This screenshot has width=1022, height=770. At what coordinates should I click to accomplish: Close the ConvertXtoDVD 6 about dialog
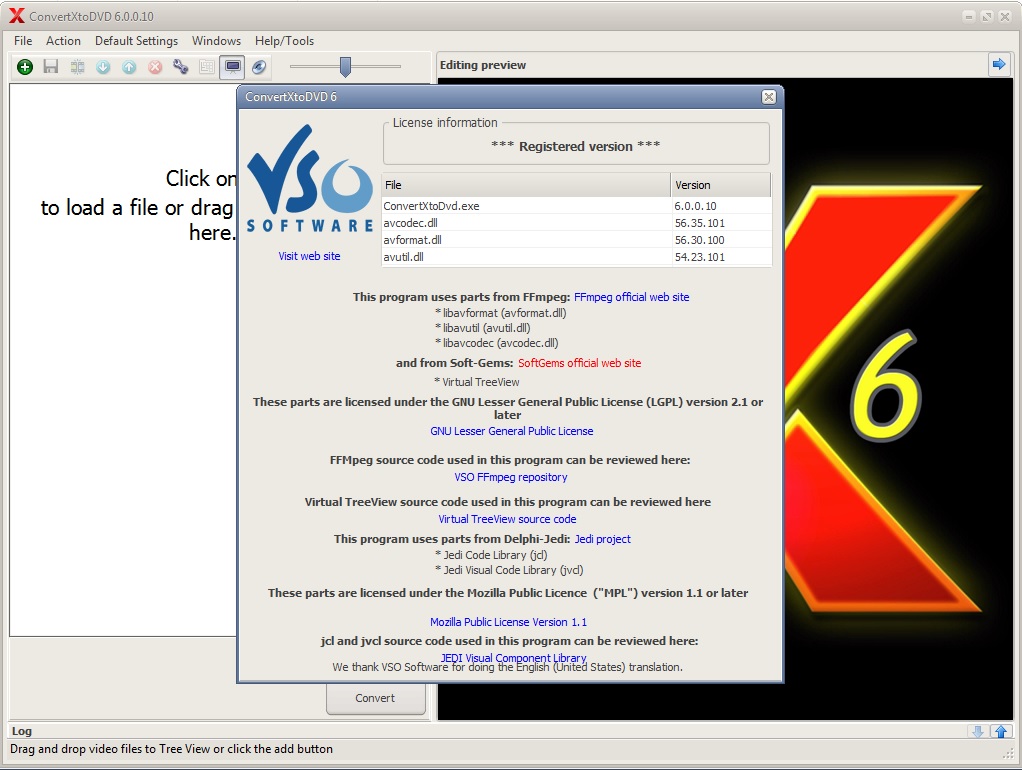click(769, 96)
